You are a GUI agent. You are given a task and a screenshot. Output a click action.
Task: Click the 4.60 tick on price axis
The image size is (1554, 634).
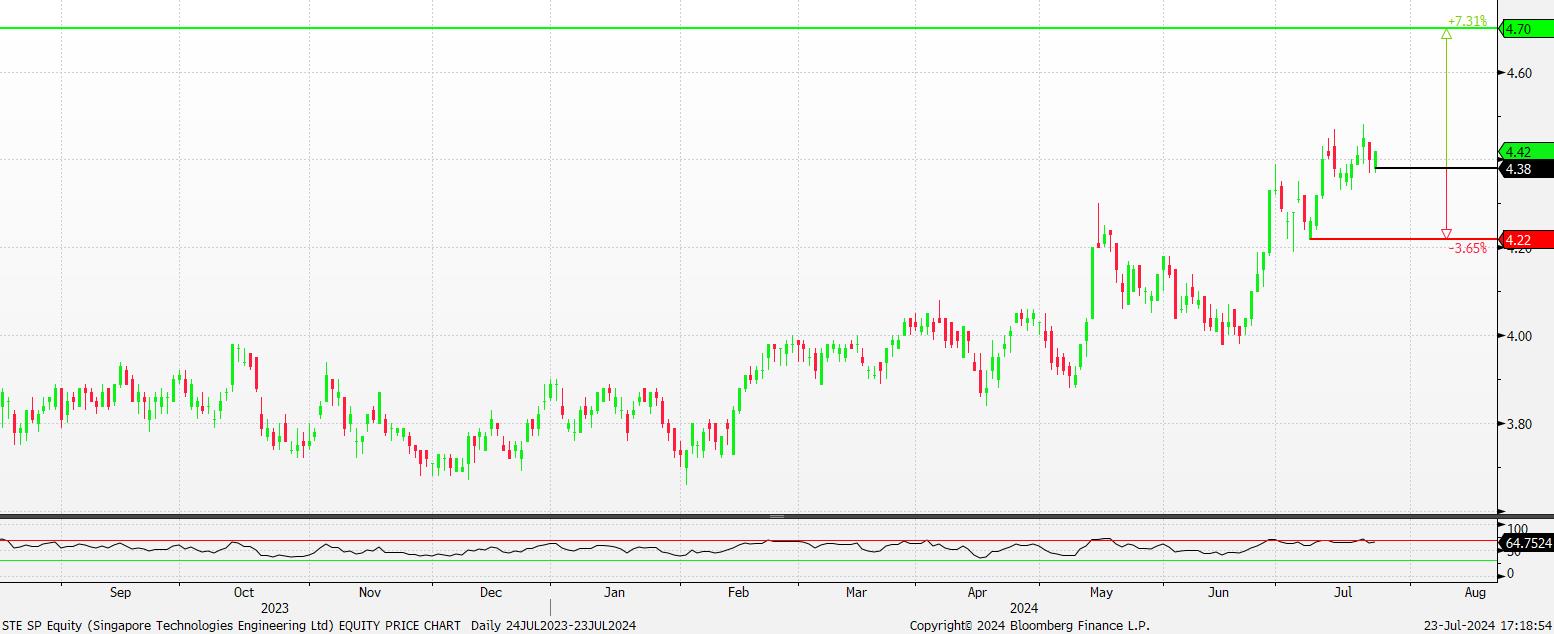[x=1520, y=73]
